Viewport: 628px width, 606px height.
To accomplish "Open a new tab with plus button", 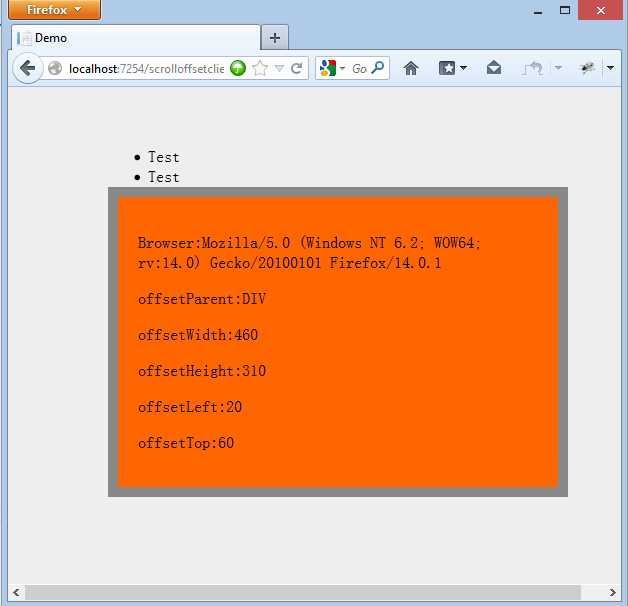I will (275, 38).
